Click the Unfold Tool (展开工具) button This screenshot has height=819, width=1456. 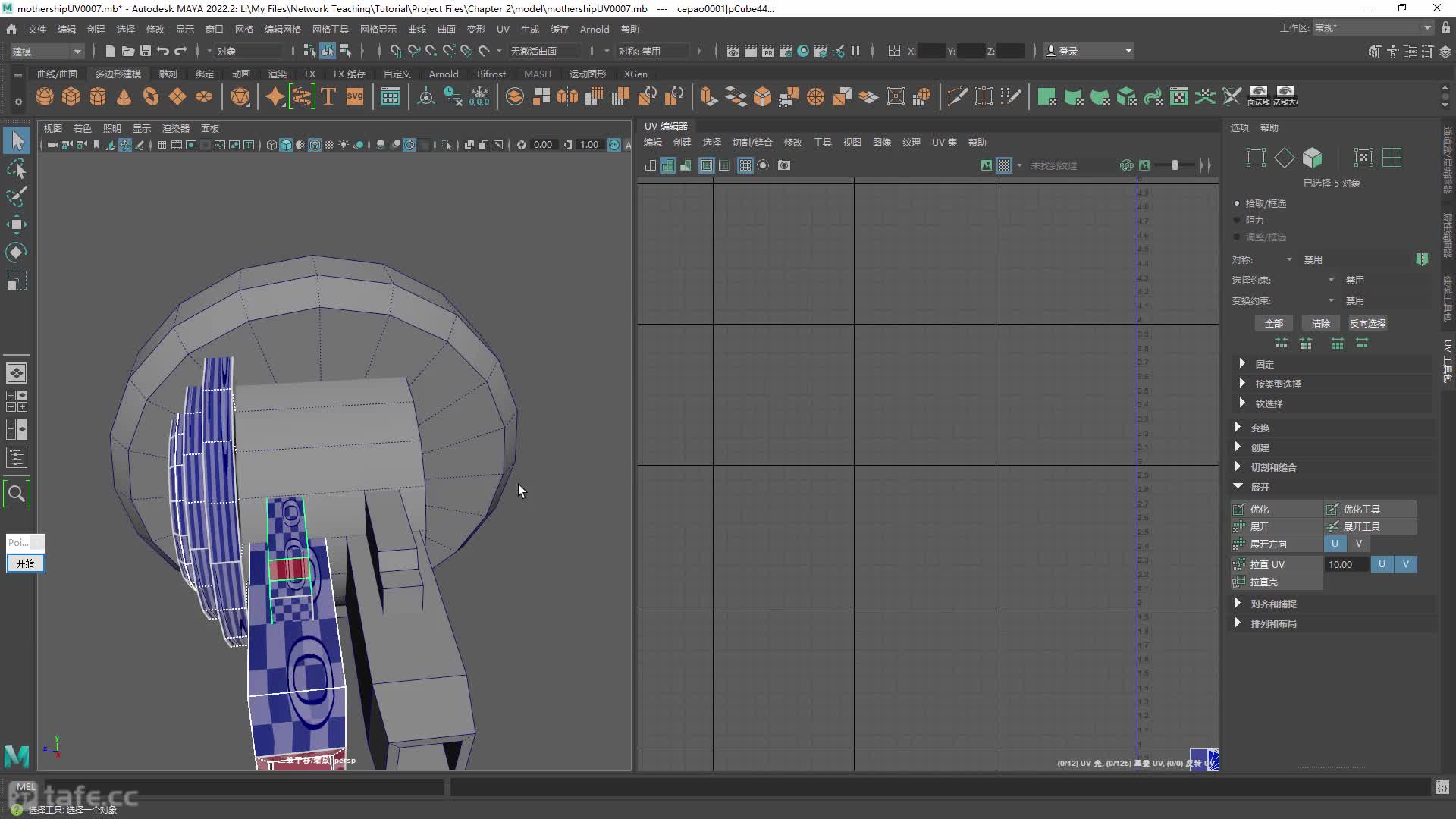1370,526
